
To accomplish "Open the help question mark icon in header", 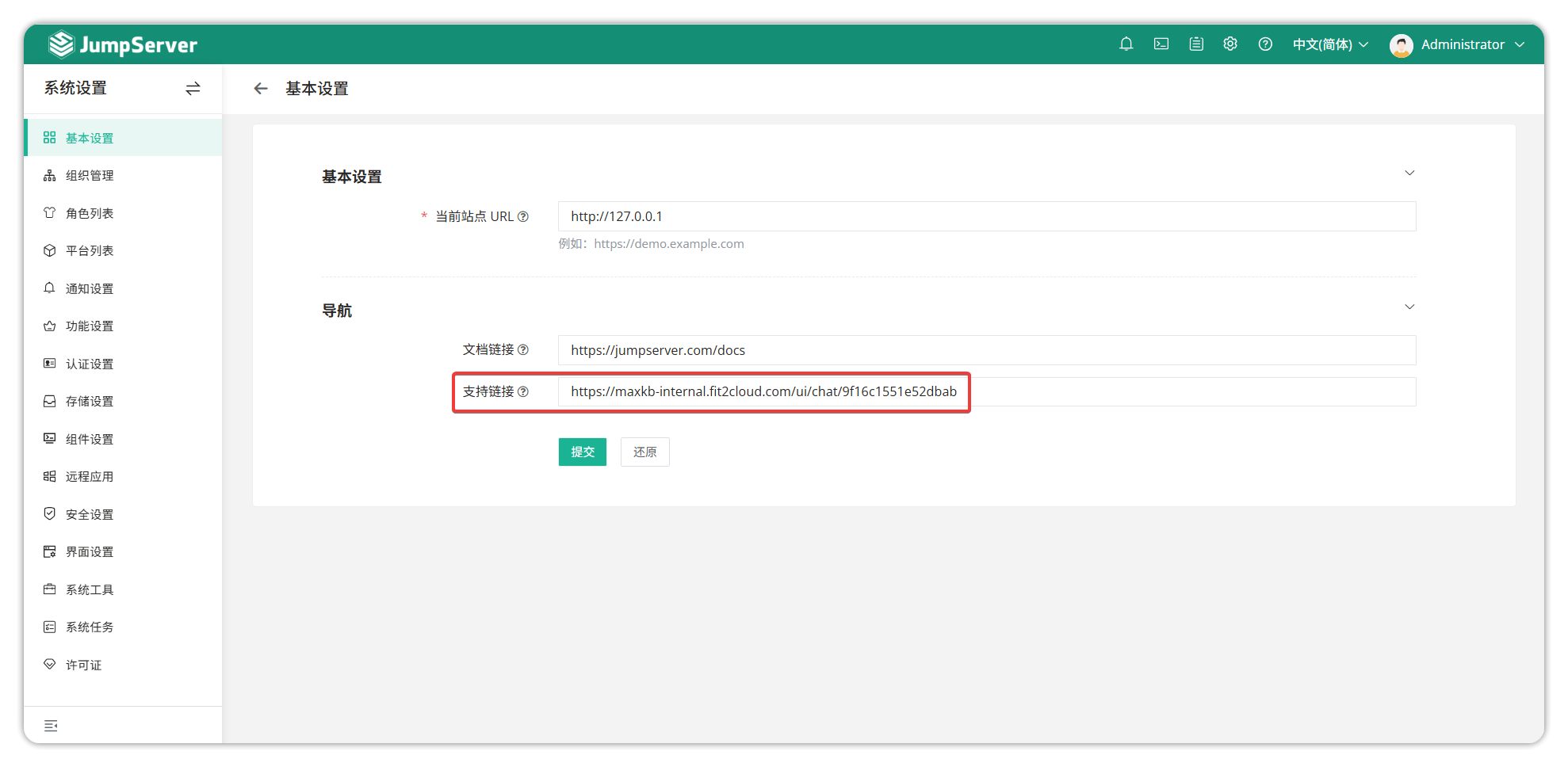I will tap(1265, 44).
